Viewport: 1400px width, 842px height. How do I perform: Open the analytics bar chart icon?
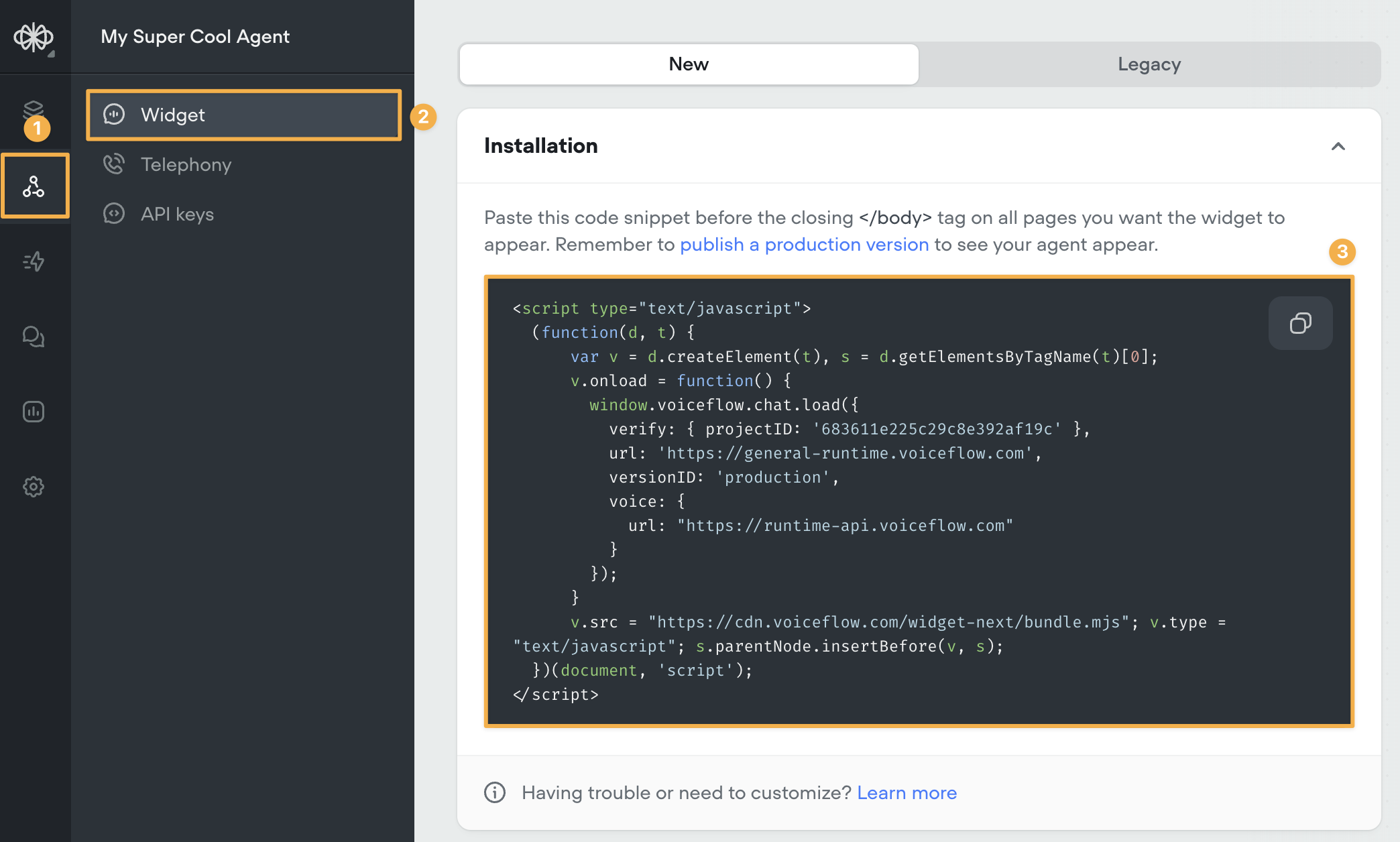coord(34,412)
